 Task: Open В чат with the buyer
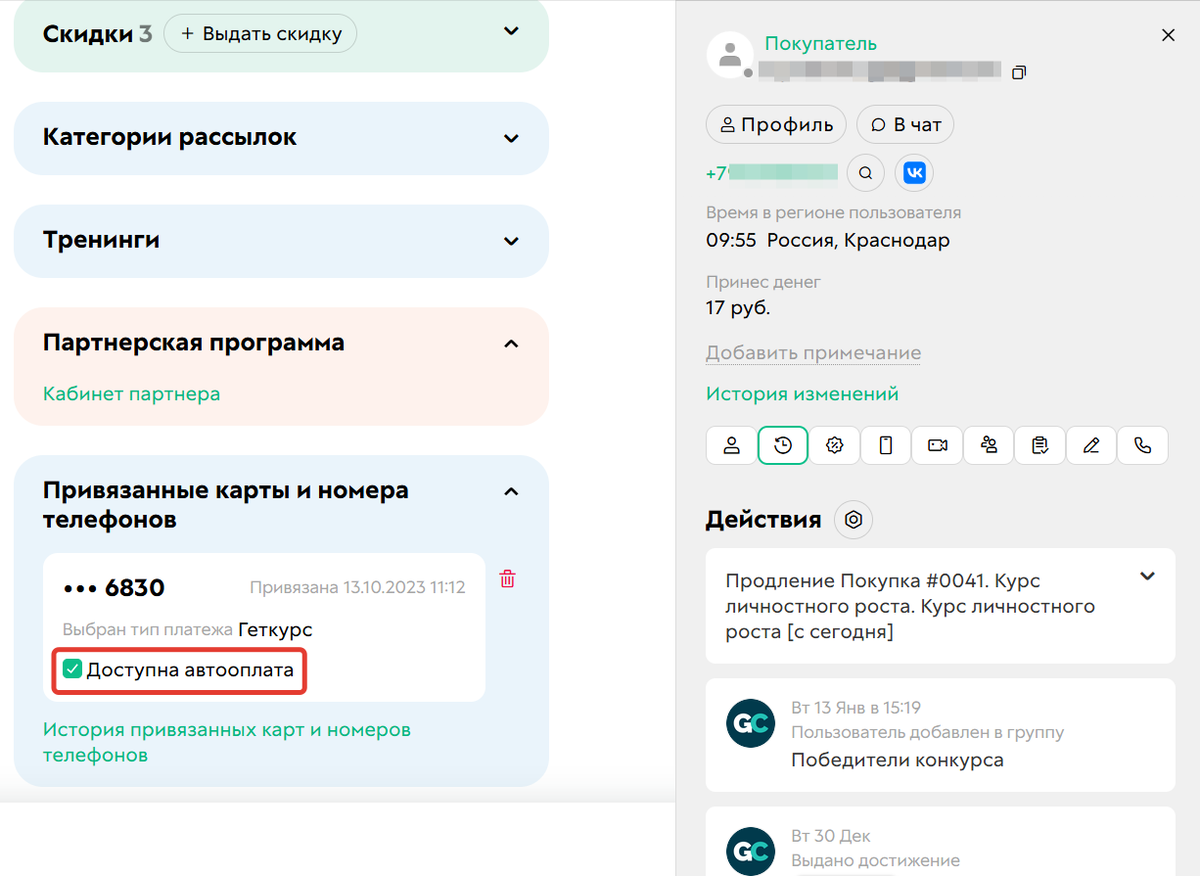point(905,124)
